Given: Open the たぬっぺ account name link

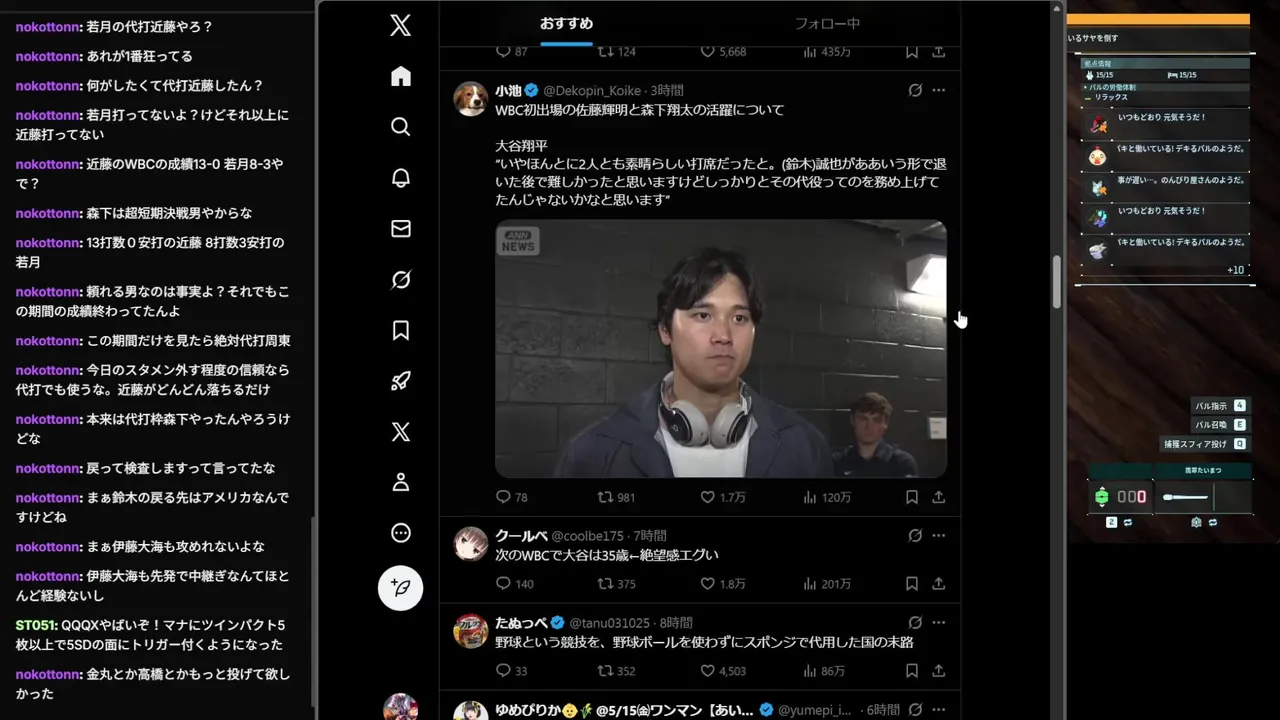Looking at the screenshot, I should (522, 623).
